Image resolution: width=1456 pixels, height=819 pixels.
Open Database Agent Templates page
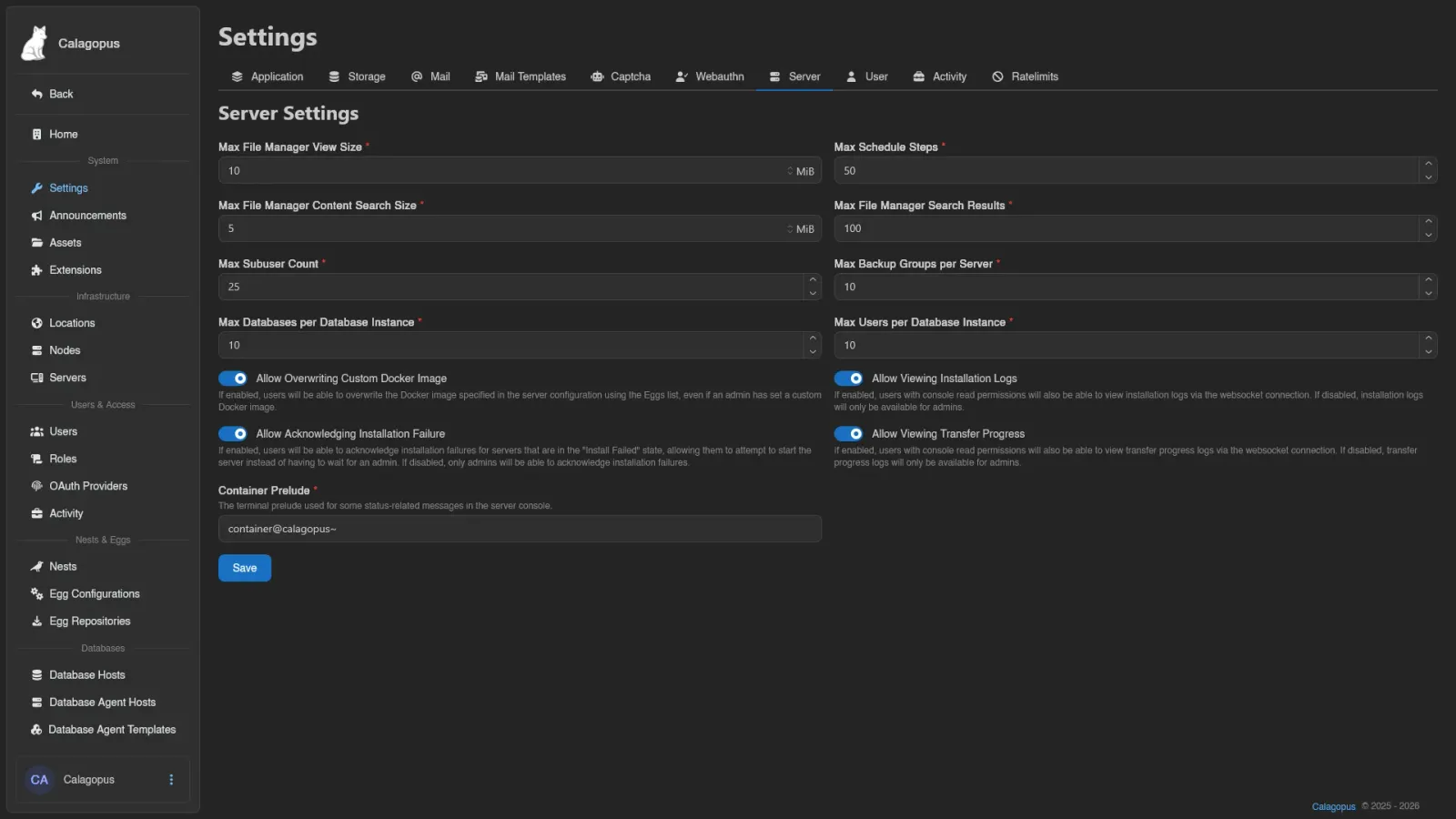coord(112,730)
